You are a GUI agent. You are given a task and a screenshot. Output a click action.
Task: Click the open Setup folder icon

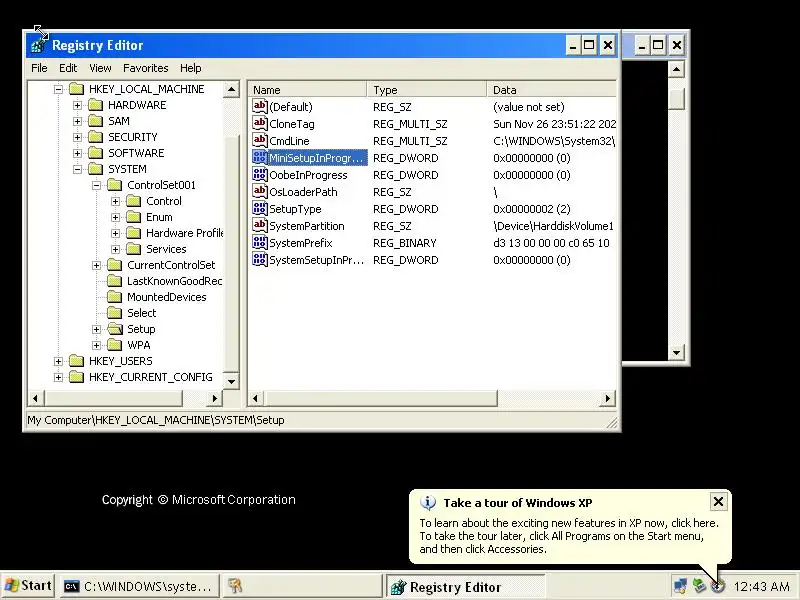(x=115, y=329)
